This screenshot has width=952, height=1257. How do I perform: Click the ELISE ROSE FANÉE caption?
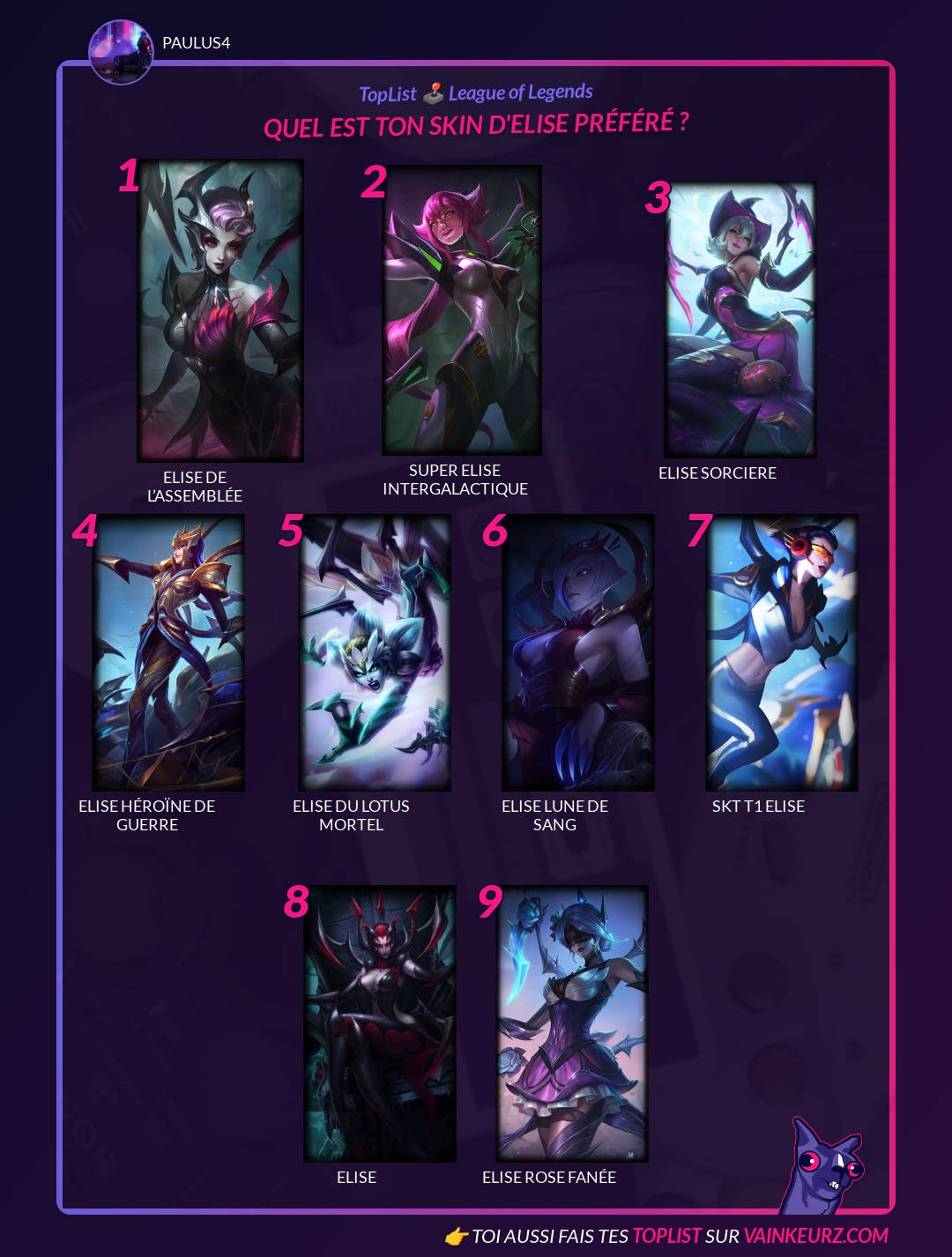point(549,1177)
